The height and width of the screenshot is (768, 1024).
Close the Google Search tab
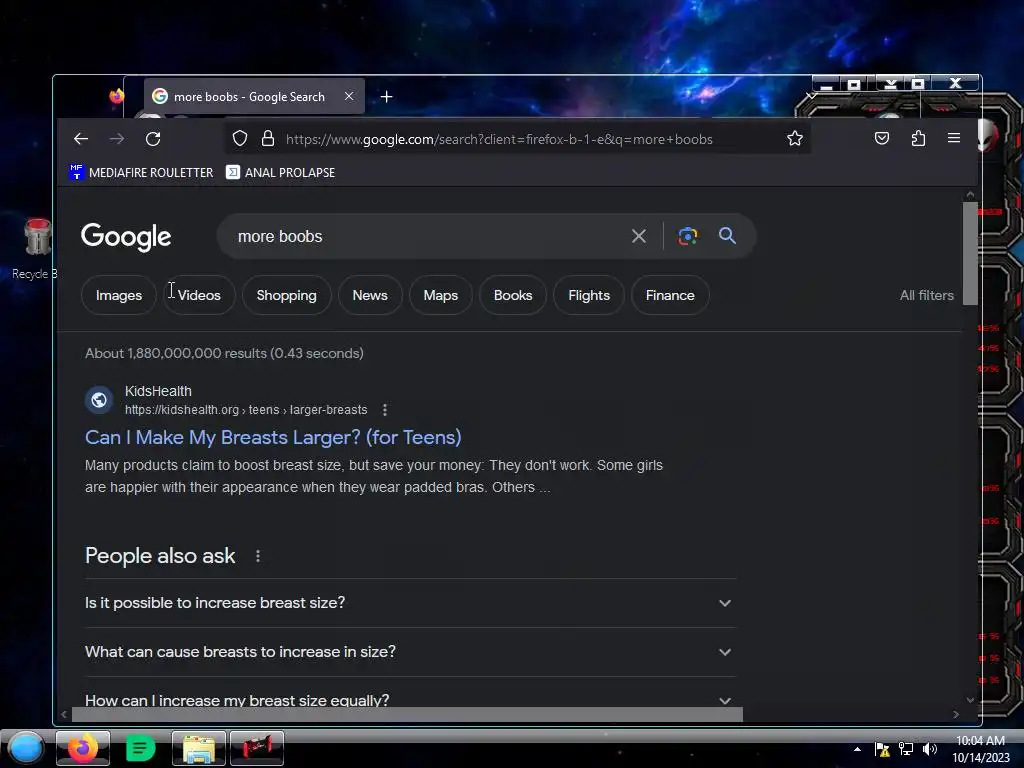[x=349, y=96]
